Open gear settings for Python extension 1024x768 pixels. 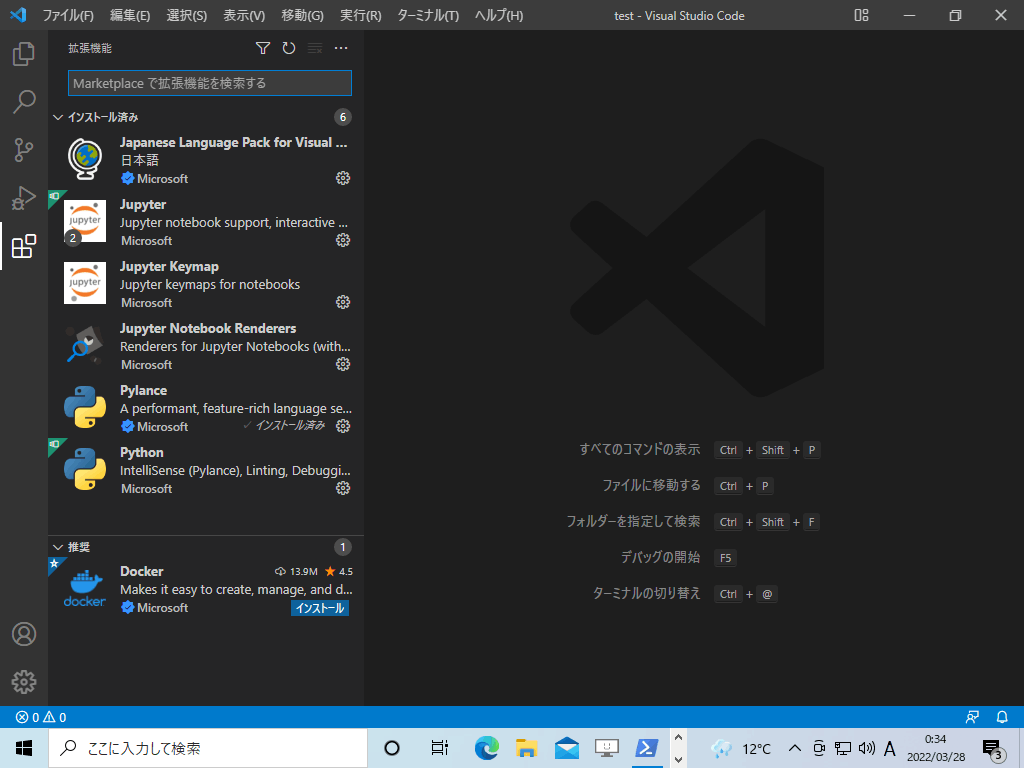pos(343,488)
